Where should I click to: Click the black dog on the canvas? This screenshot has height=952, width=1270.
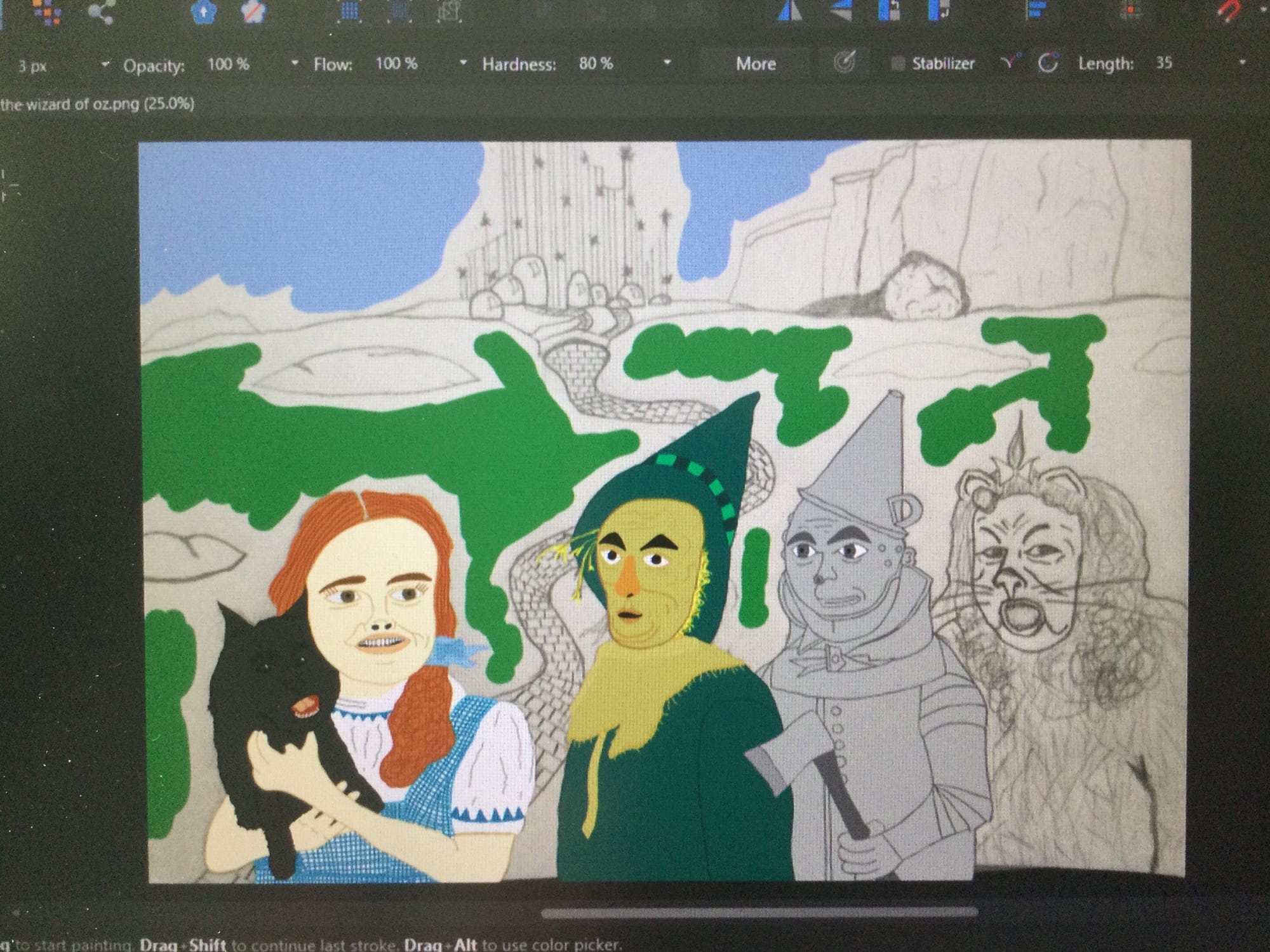click(279, 717)
